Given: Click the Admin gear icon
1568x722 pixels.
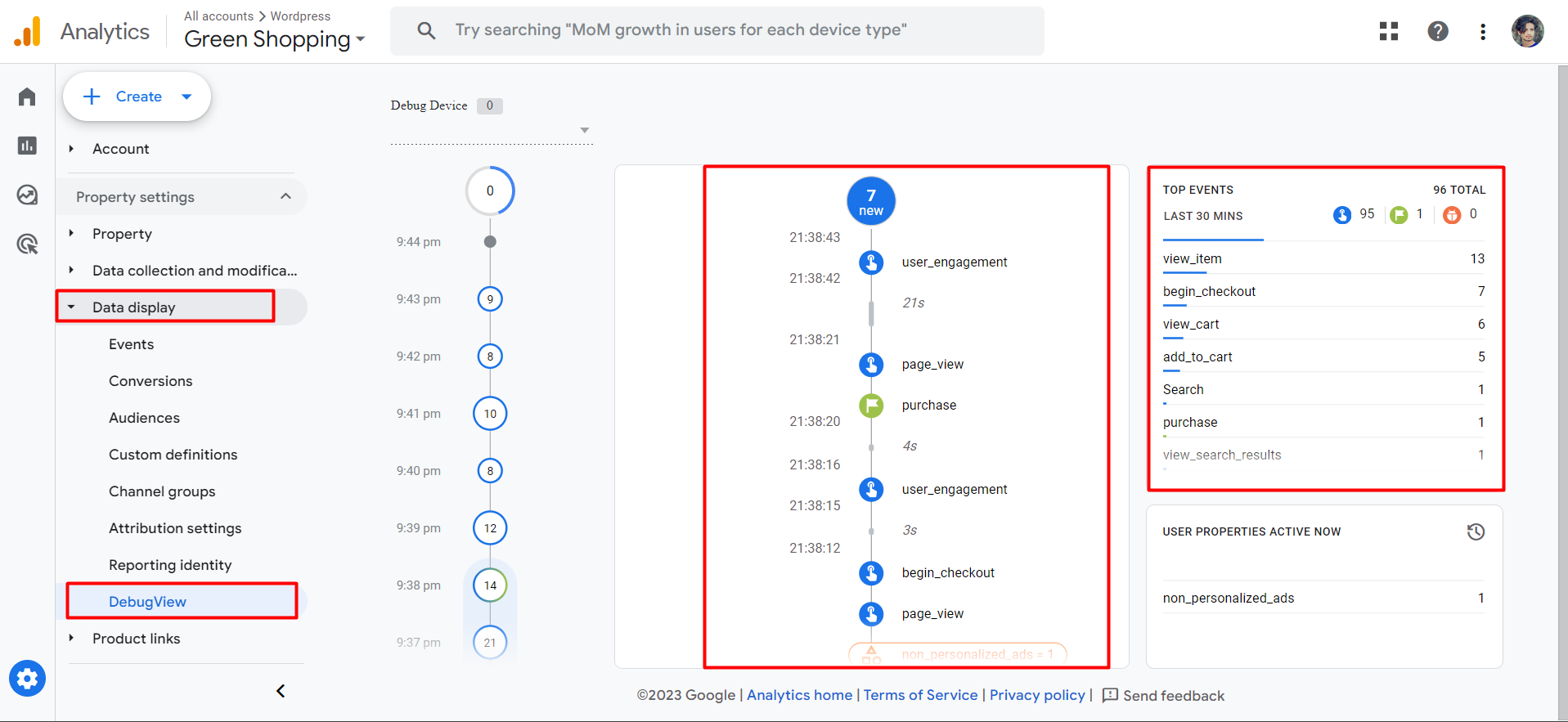Looking at the screenshot, I should point(27,679).
